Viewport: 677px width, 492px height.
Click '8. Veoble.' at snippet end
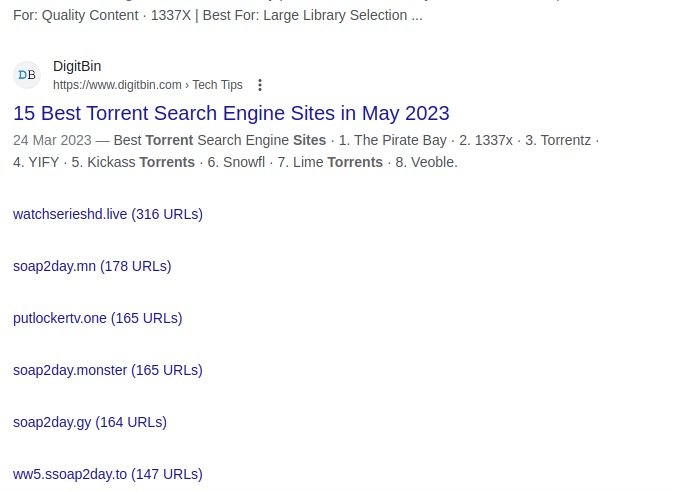pyautogui.click(x=426, y=162)
